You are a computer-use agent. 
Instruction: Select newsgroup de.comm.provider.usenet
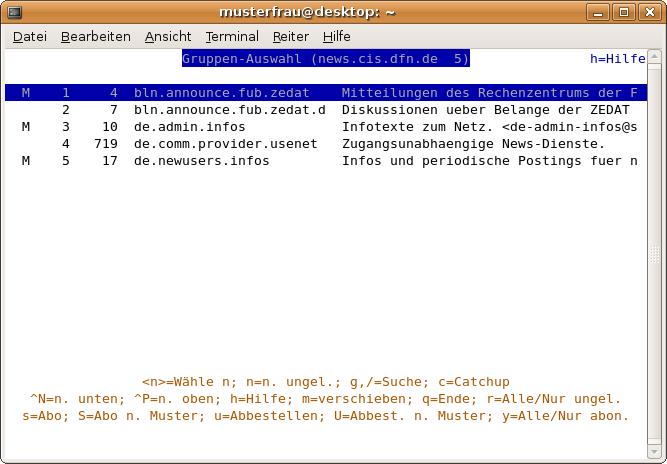[225, 144]
